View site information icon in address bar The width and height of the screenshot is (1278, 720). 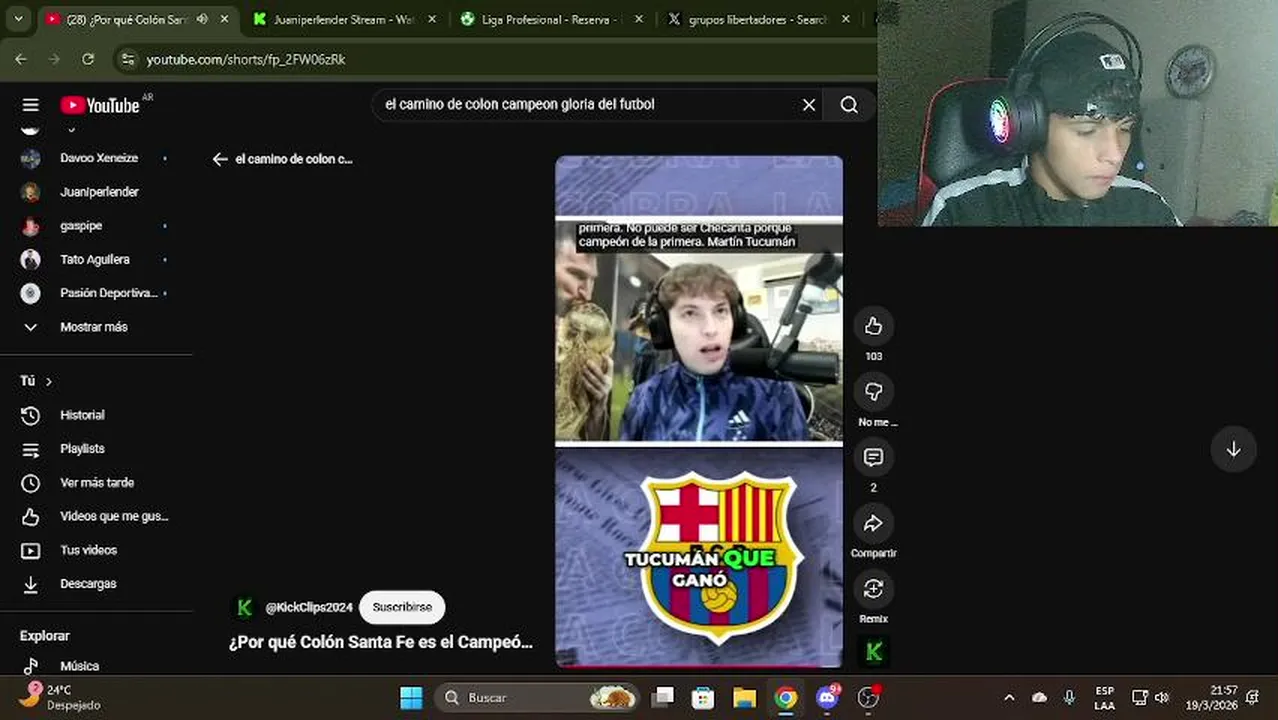(127, 59)
